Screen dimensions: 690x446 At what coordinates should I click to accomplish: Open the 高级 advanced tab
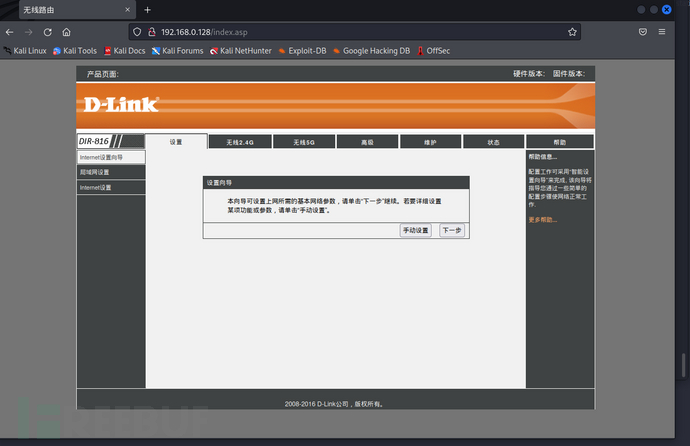367,142
